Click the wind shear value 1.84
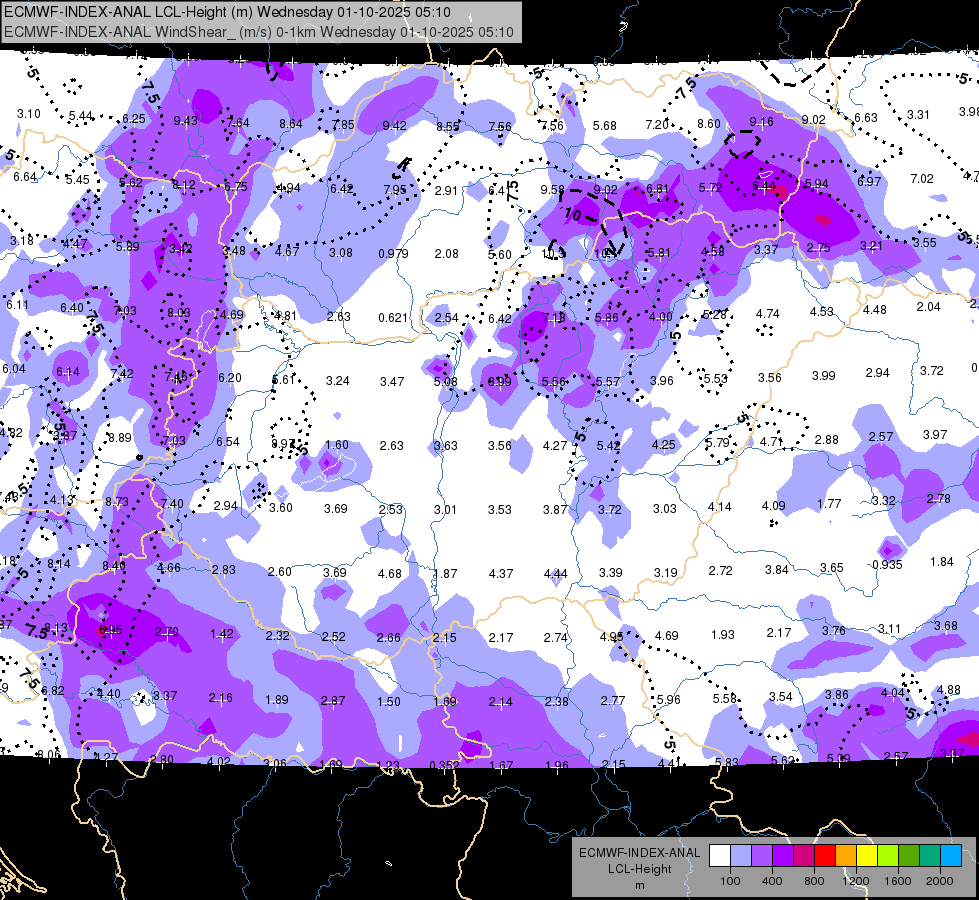The image size is (979, 900). (942, 562)
